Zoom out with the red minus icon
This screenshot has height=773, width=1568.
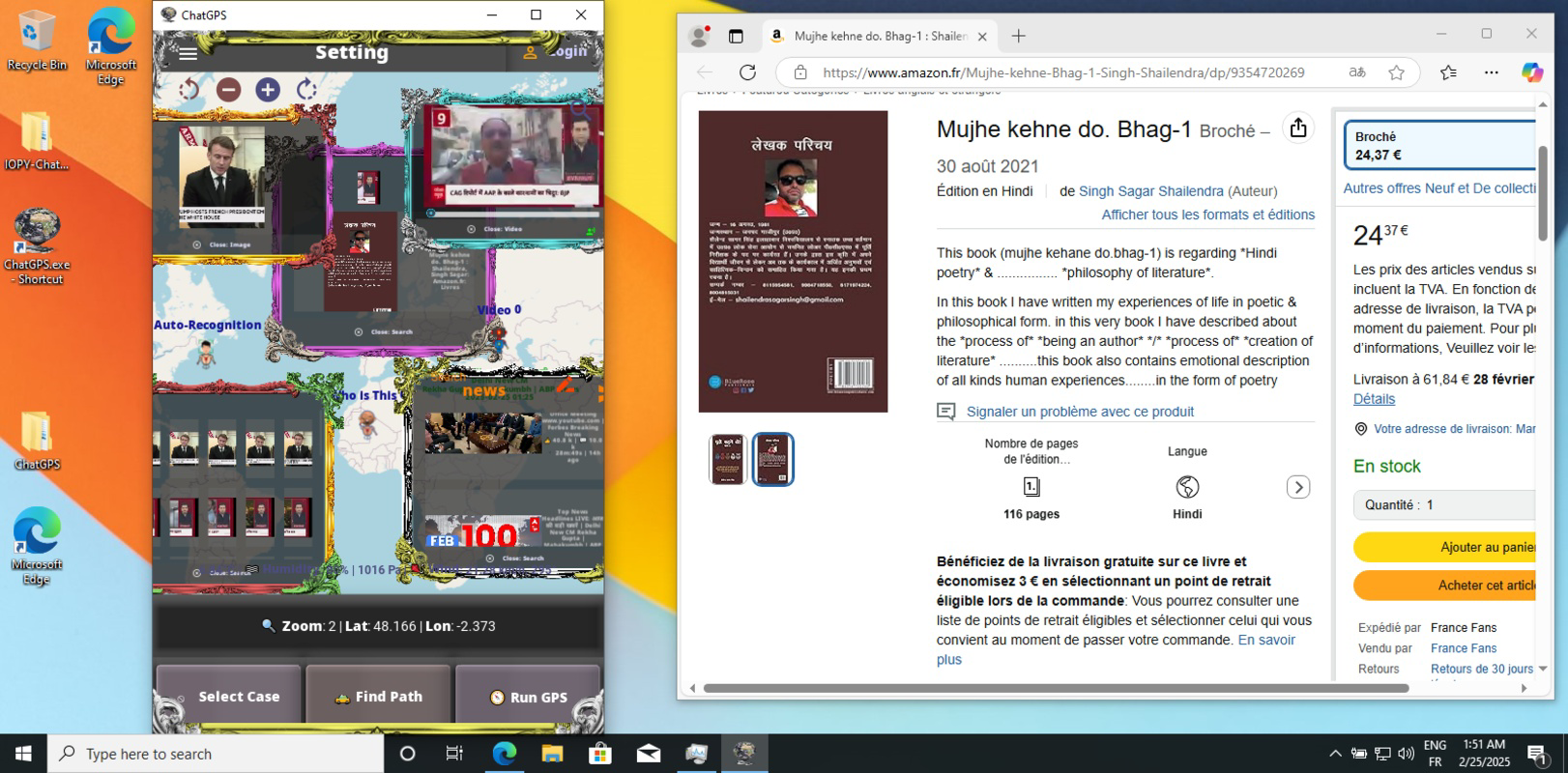pos(228,90)
